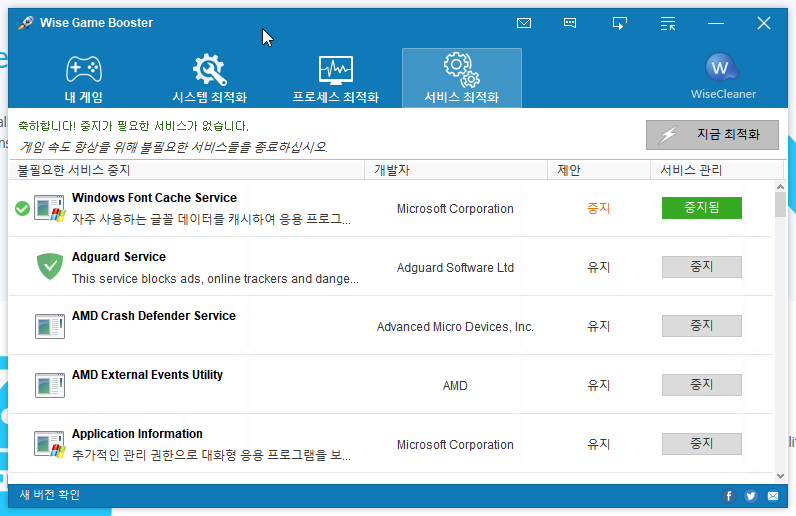Click the AMD Crash Defender Service icon

click(50, 326)
